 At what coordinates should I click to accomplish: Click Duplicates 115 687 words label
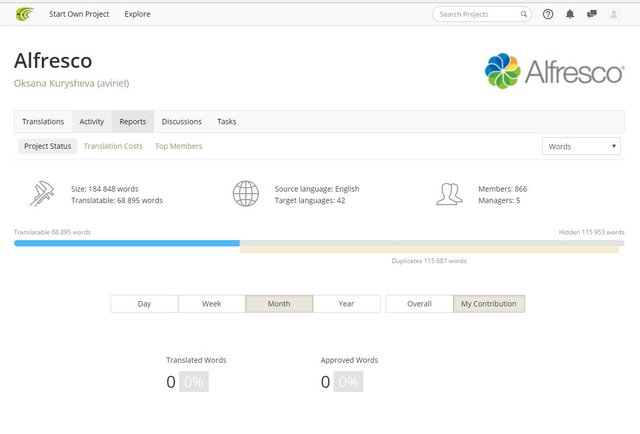point(429,261)
